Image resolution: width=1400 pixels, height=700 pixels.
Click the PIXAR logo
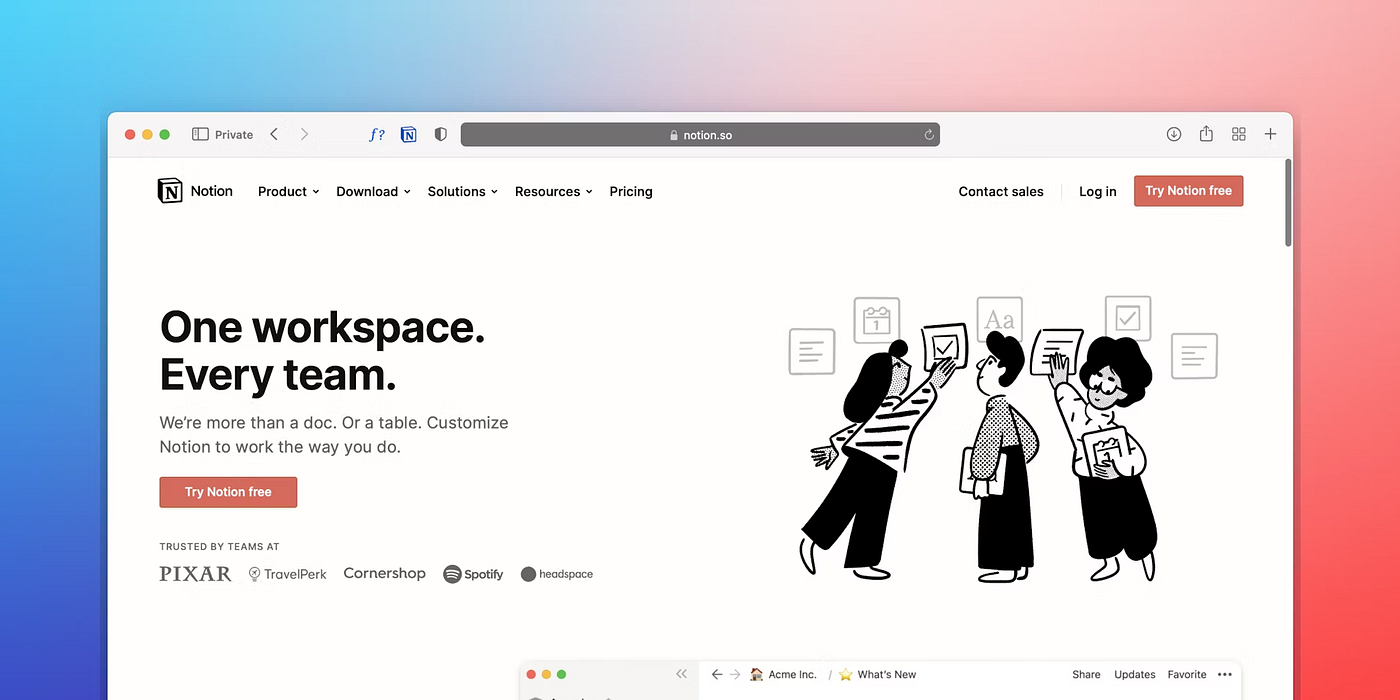(x=195, y=574)
